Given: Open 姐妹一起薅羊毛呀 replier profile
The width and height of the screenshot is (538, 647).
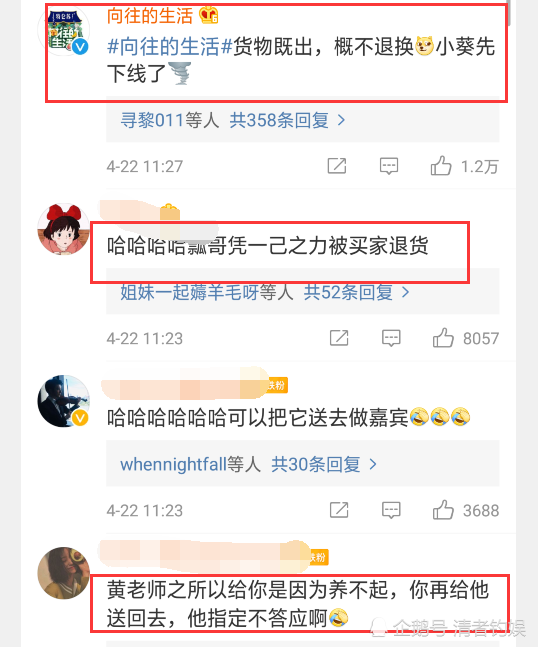Looking at the screenshot, I should (189, 293).
